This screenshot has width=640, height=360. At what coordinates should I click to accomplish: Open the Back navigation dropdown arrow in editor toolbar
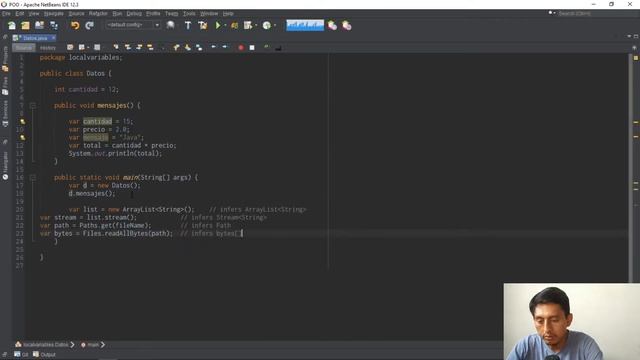pyautogui.click(x=88, y=47)
